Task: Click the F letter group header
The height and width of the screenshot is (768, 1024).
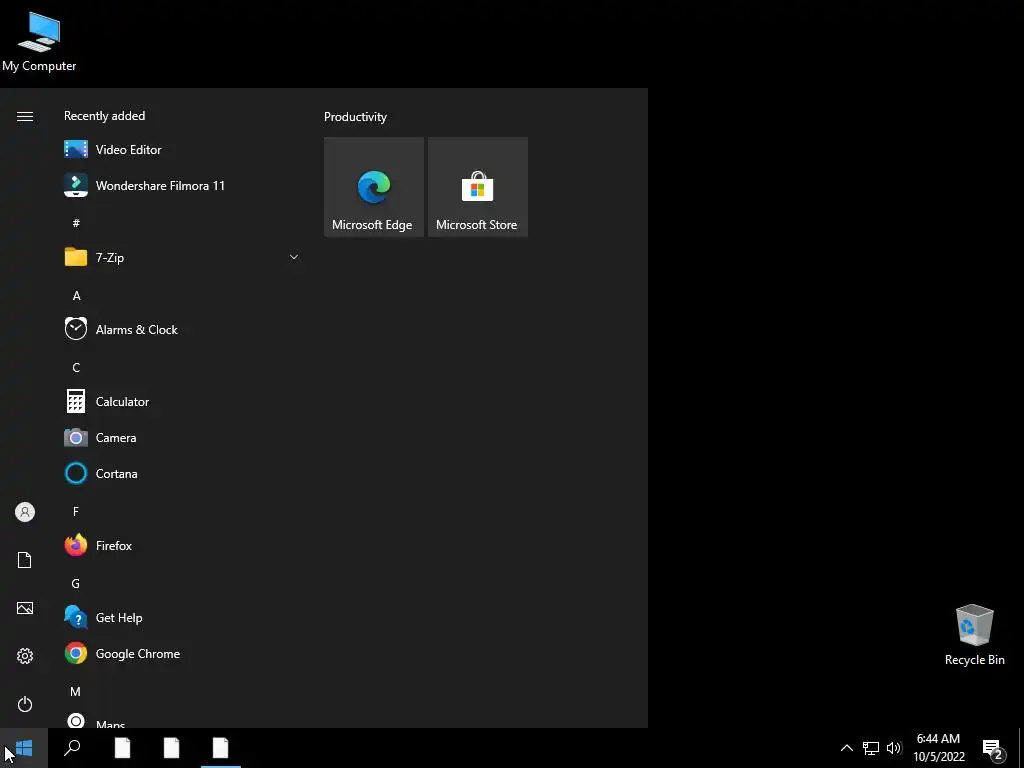Action: (x=76, y=511)
